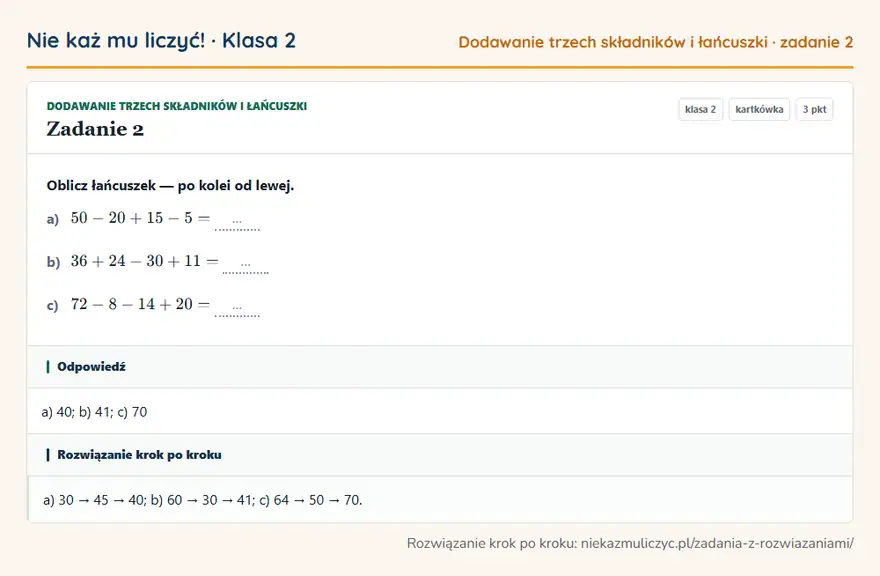
Task: Click the expression '72 − 8 − 14 + 20 ='
Action: click(140, 304)
